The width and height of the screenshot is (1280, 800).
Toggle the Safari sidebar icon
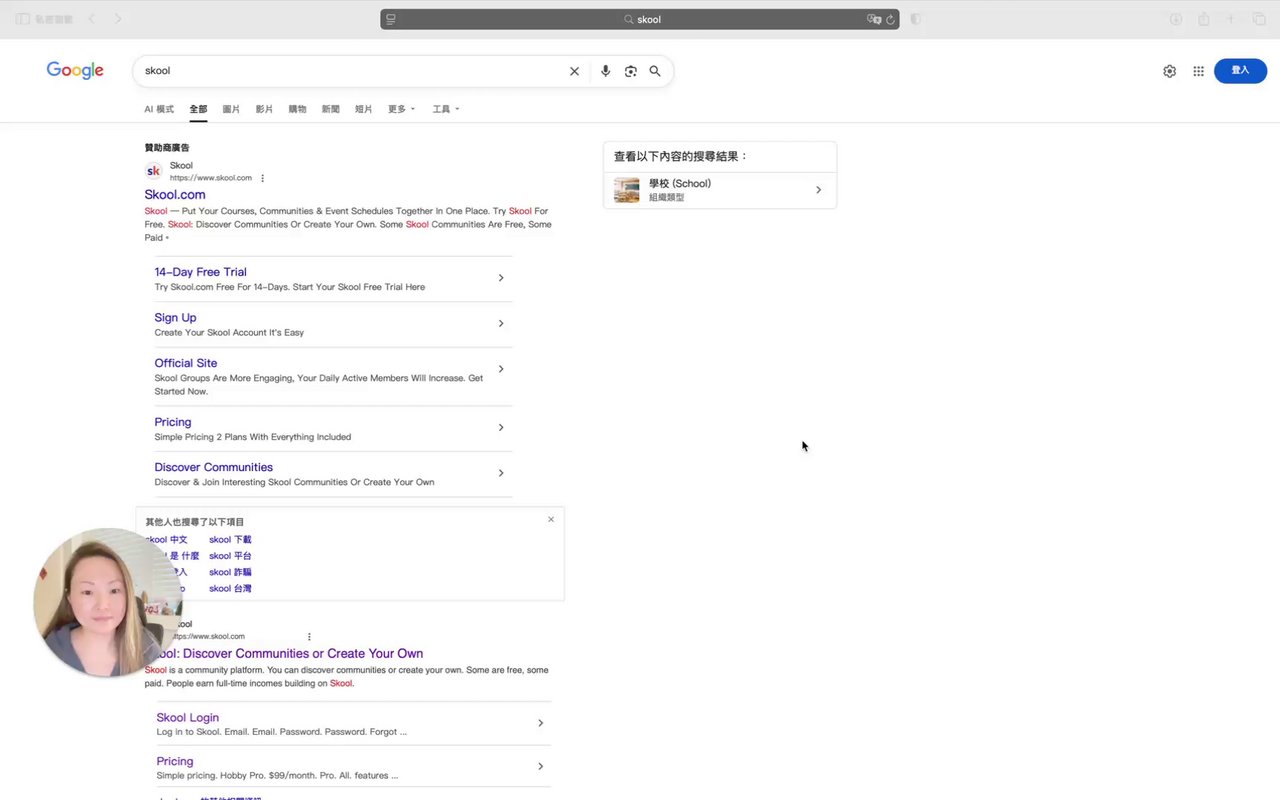click(x=23, y=19)
